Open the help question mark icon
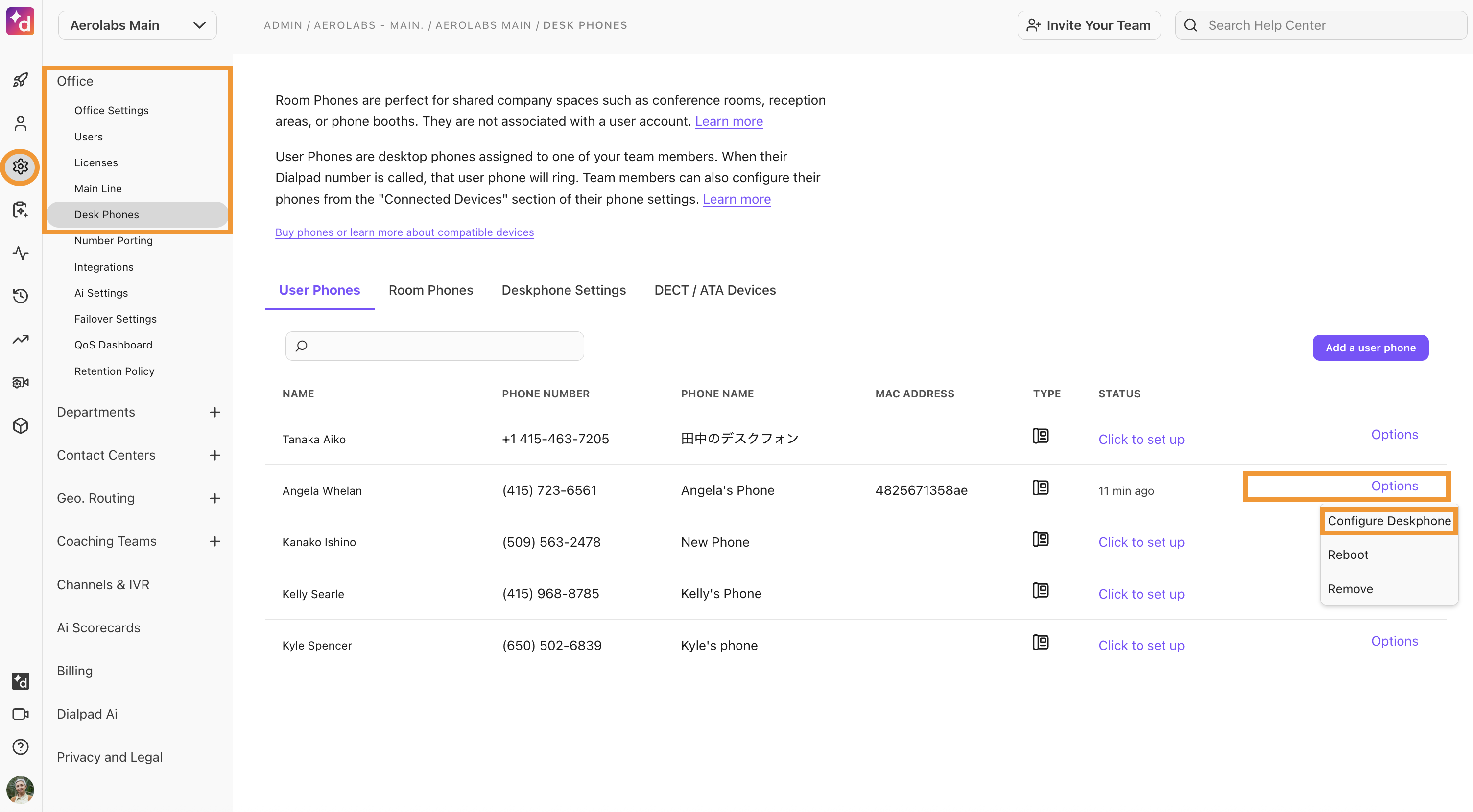This screenshot has height=812, width=1473. click(21, 747)
